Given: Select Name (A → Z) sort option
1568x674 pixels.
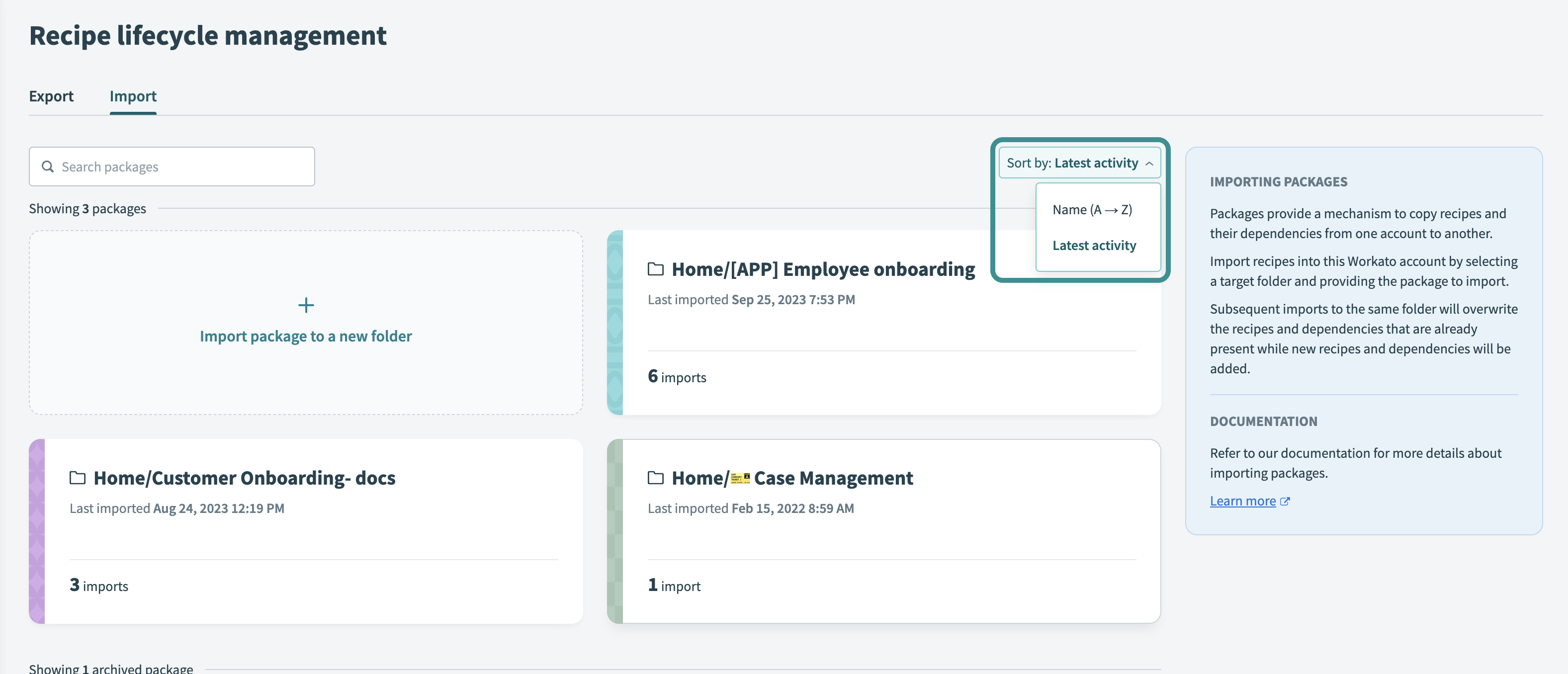Looking at the screenshot, I should [x=1092, y=210].
